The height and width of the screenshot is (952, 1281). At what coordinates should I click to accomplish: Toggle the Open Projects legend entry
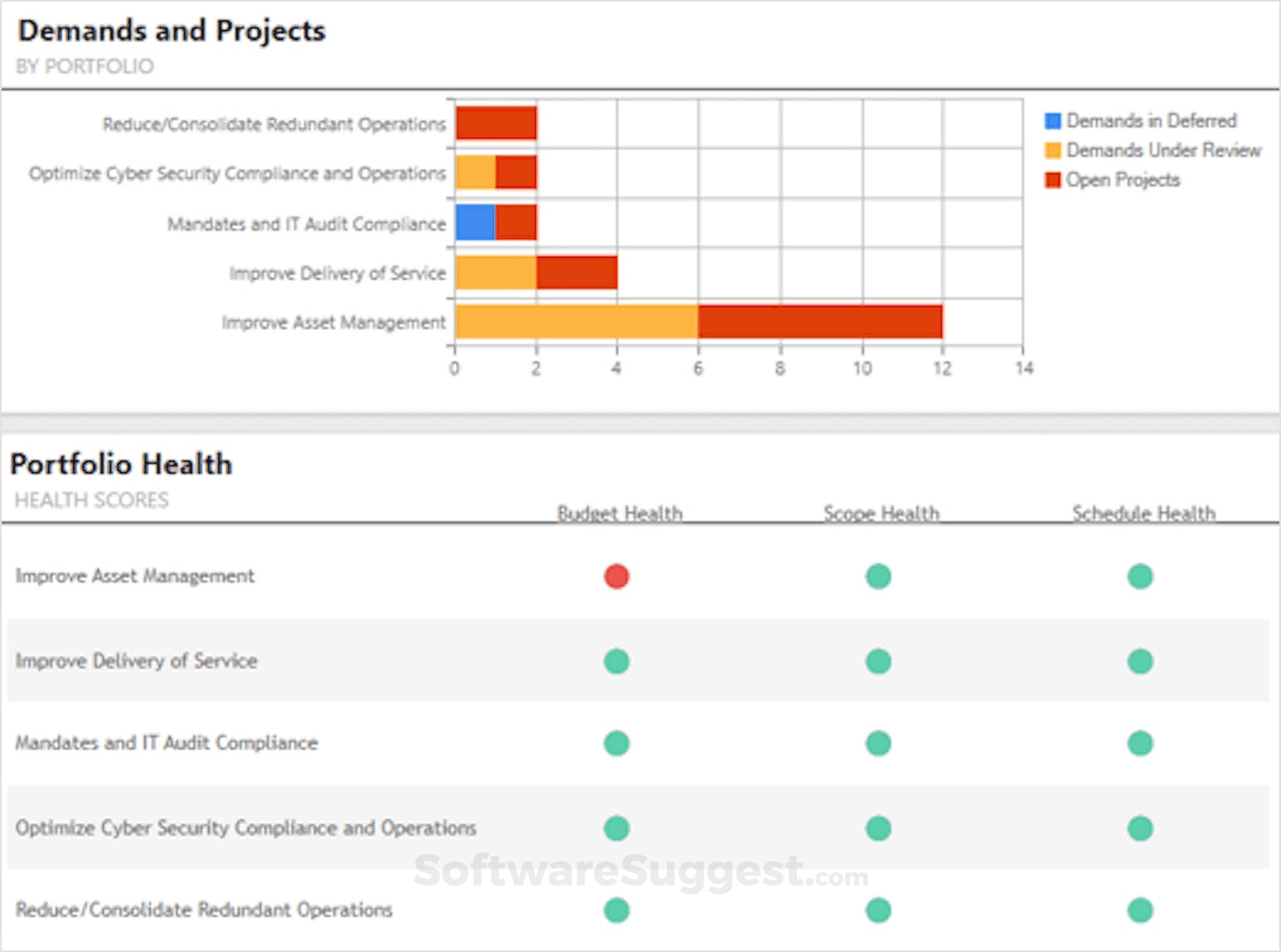coord(1123,179)
